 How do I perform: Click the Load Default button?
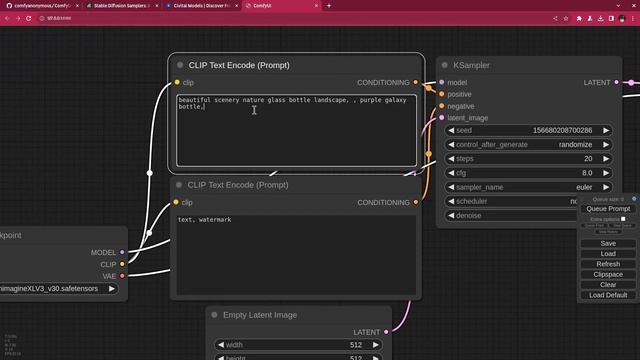[x=608, y=295]
